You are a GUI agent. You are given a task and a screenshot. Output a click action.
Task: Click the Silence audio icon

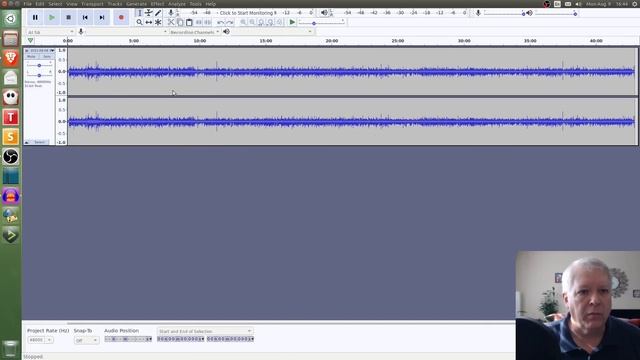click(x=208, y=22)
